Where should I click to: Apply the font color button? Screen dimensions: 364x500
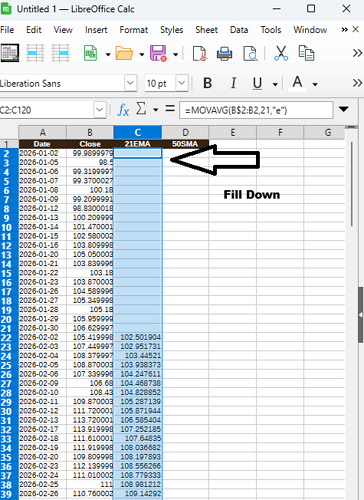(x=297, y=83)
